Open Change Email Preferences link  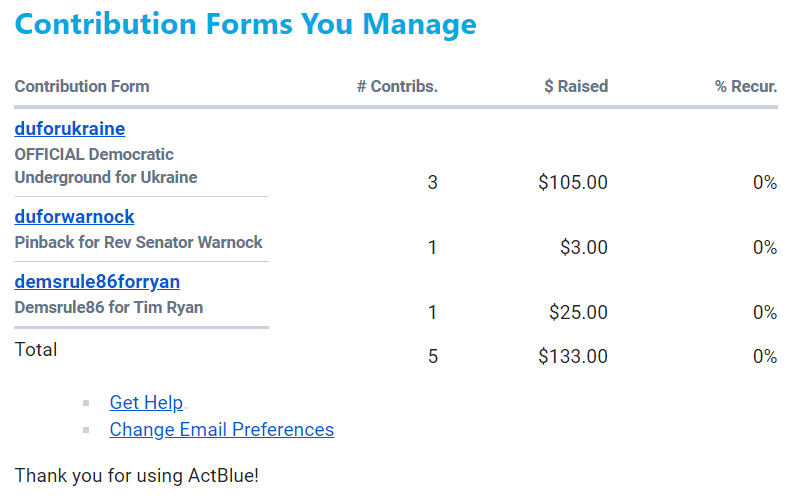click(221, 430)
